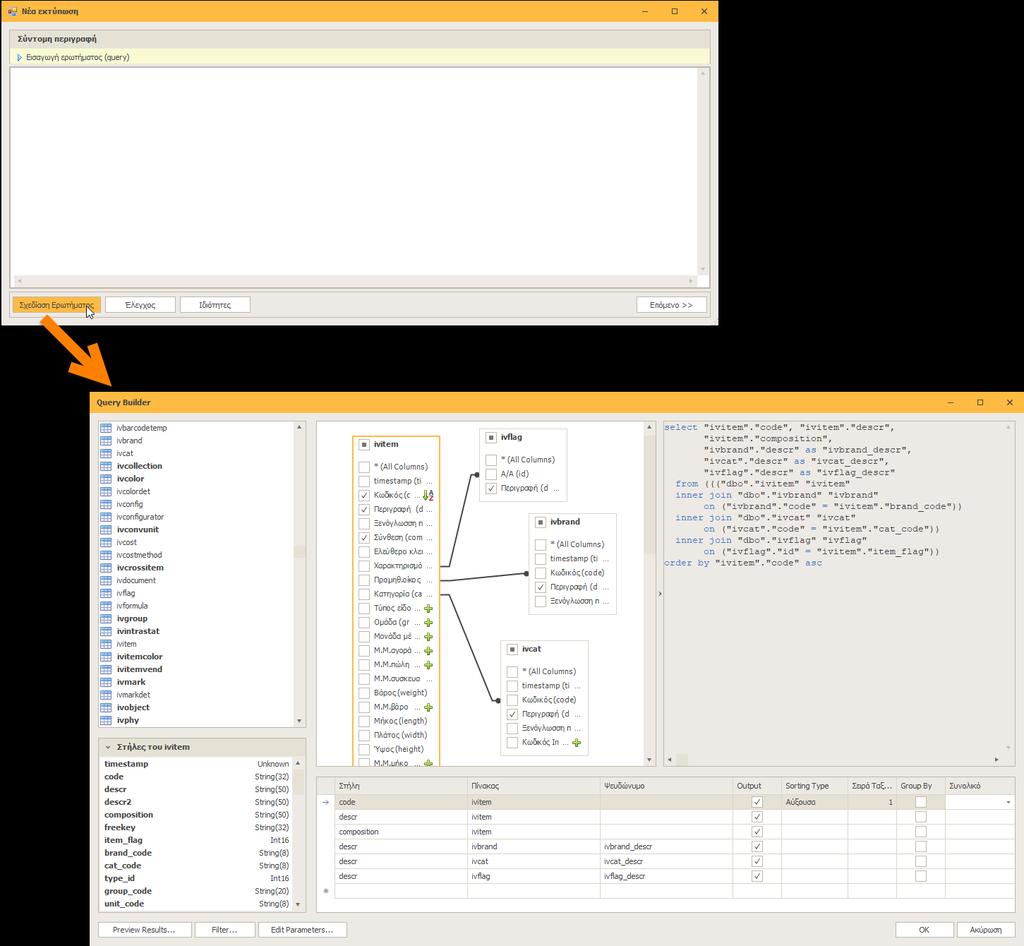Click the Sorting Type column header

(814, 786)
